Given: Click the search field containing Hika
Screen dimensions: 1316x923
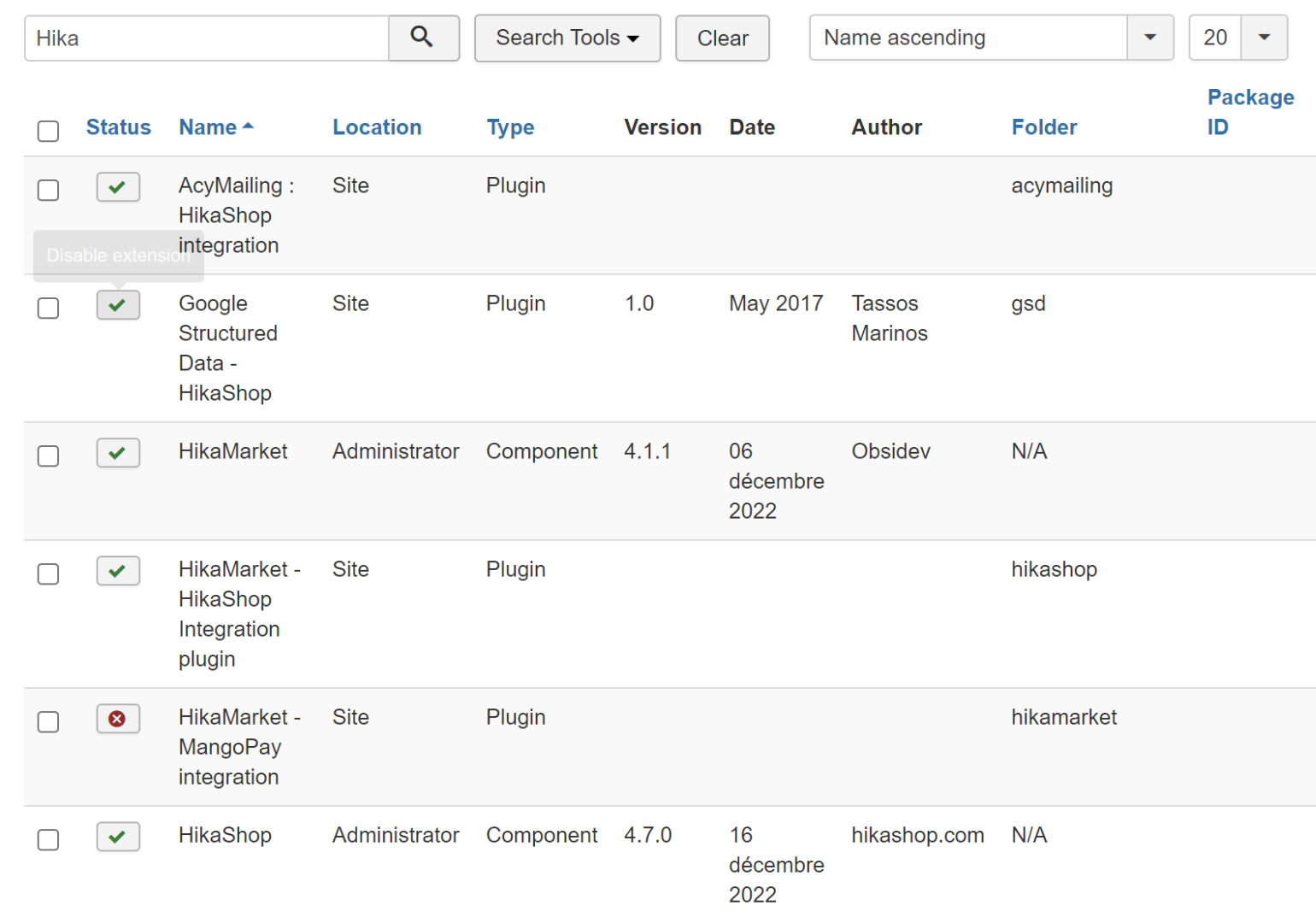Looking at the screenshot, I should [207, 38].
